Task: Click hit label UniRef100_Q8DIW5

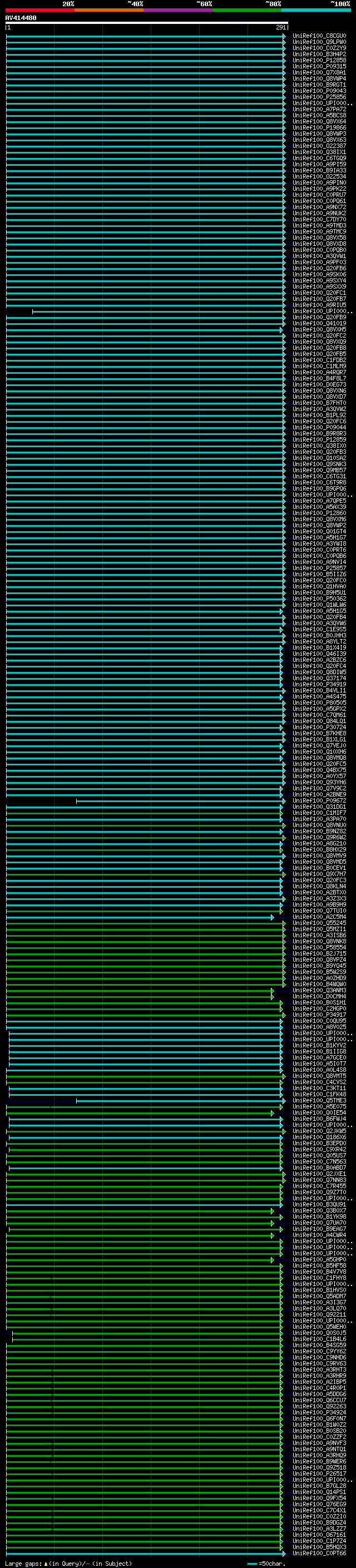Action: tap(319, 672)
